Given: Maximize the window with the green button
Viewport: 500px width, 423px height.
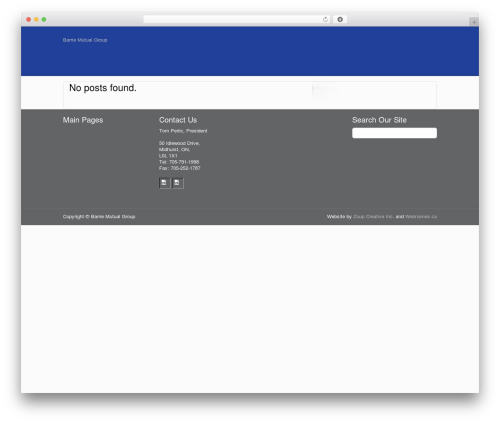Looking at the screenshot, I should pyautogui.click(x=44, y=19).
